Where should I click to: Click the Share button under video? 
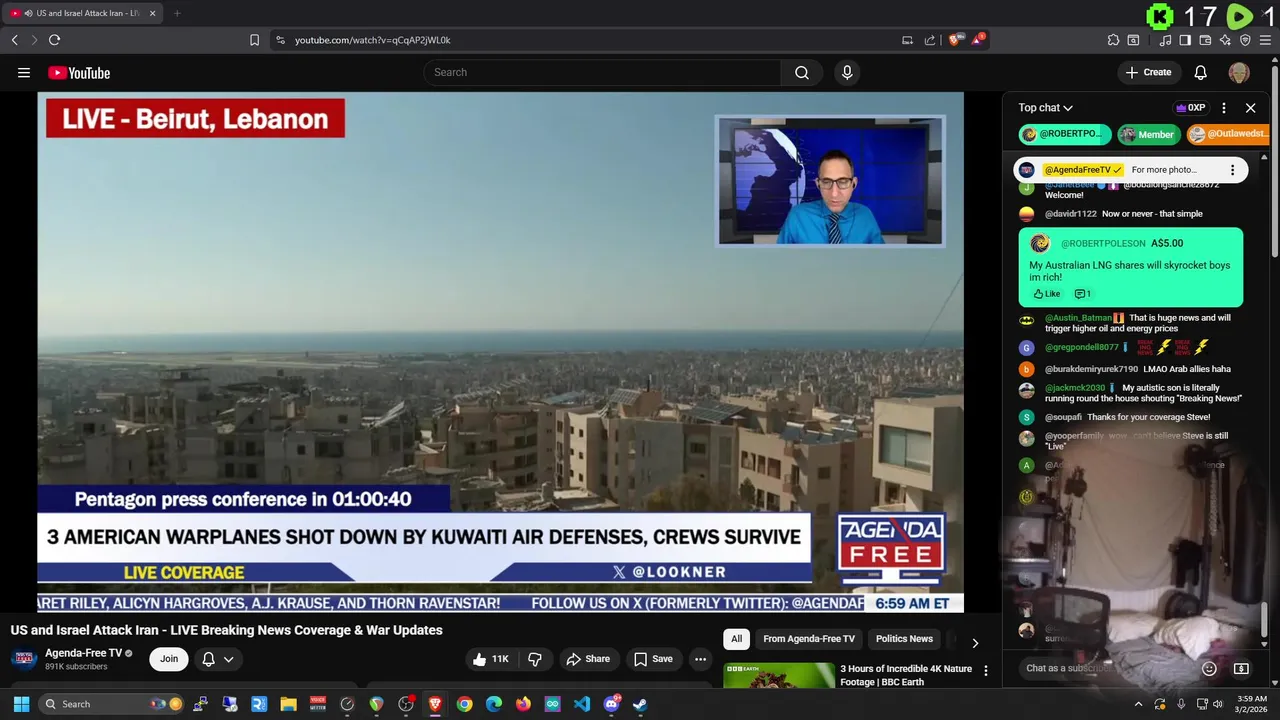(588, 659)
